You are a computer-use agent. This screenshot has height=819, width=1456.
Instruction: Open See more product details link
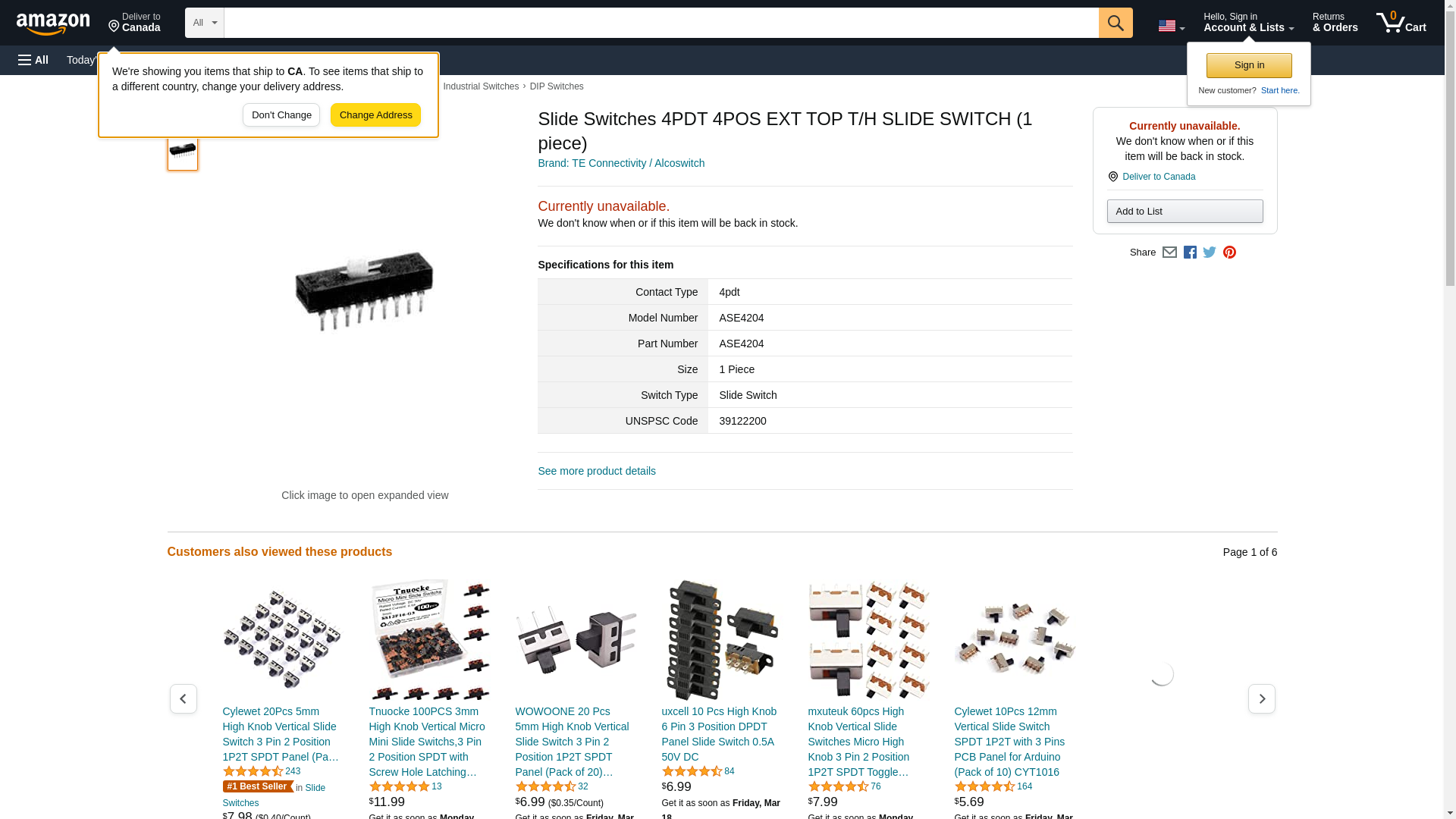tap(597, 471)
